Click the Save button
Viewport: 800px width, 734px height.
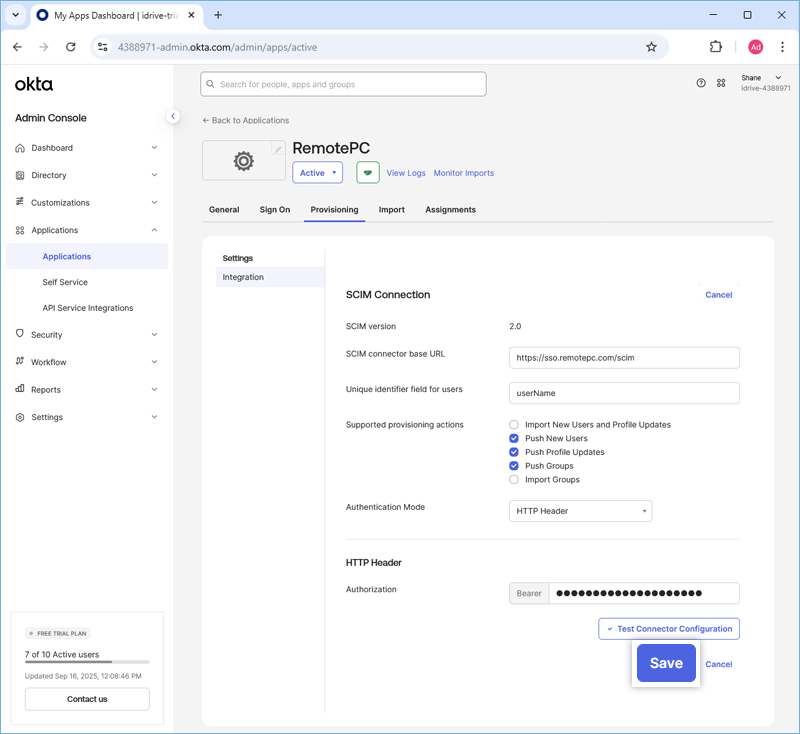(x=666, y=663)
